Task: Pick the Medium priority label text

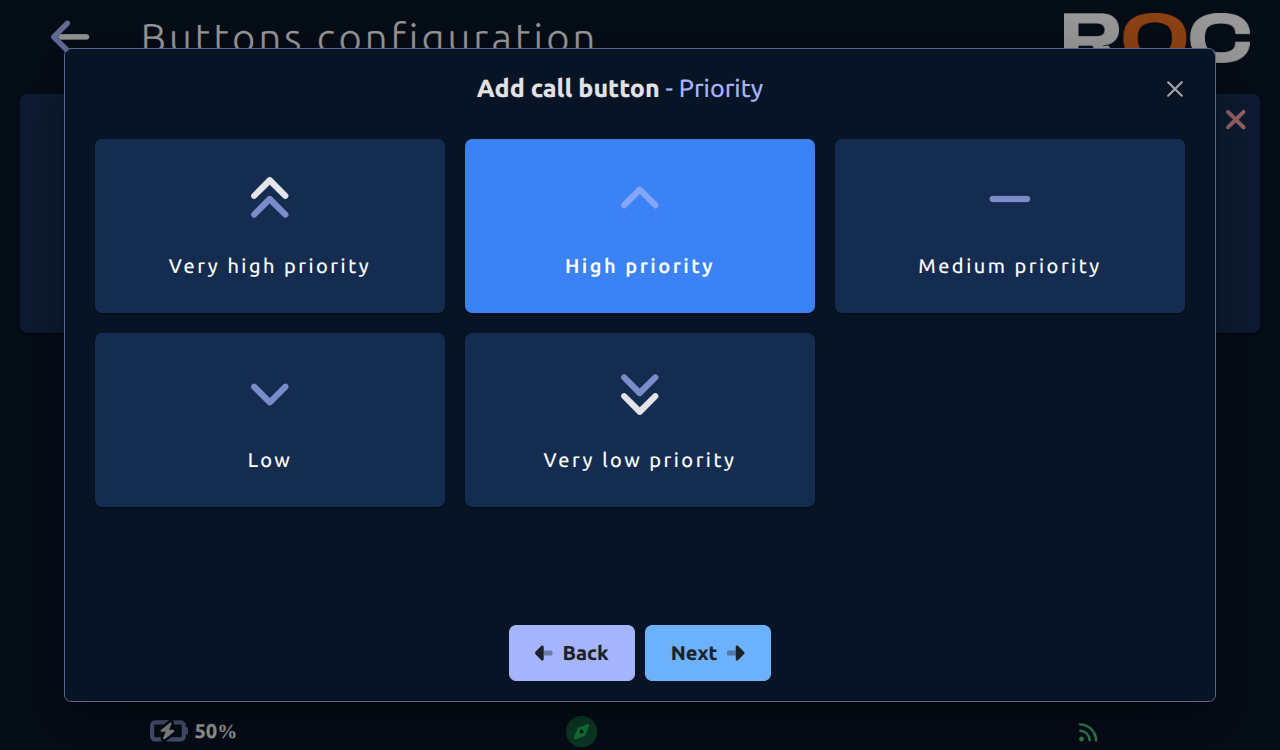Action: point(1010,266)
